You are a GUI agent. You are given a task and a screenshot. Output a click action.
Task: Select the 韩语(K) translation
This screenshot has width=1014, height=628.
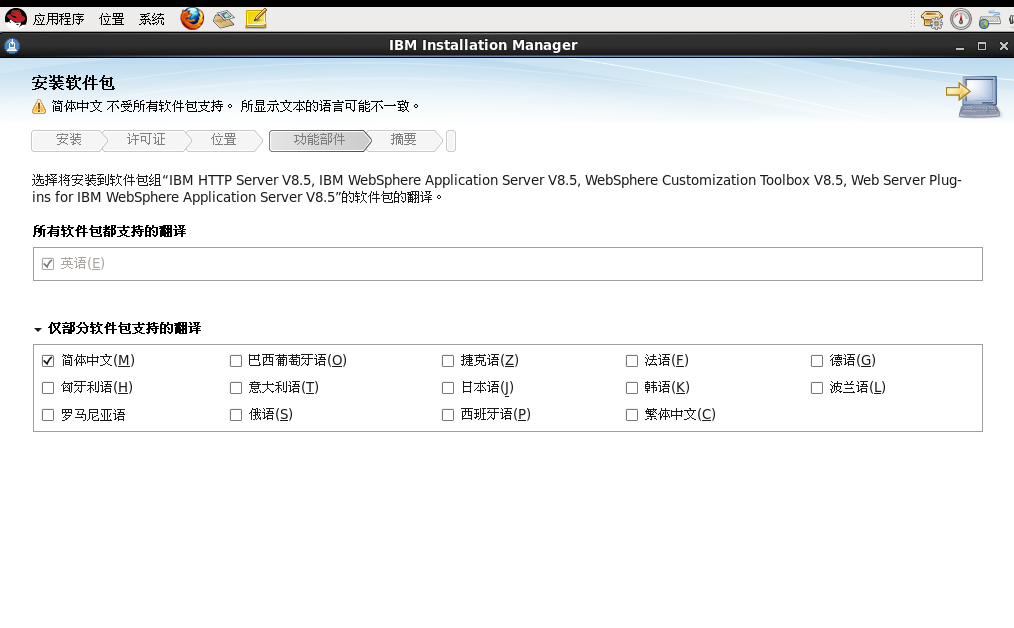tap(632, 388)
